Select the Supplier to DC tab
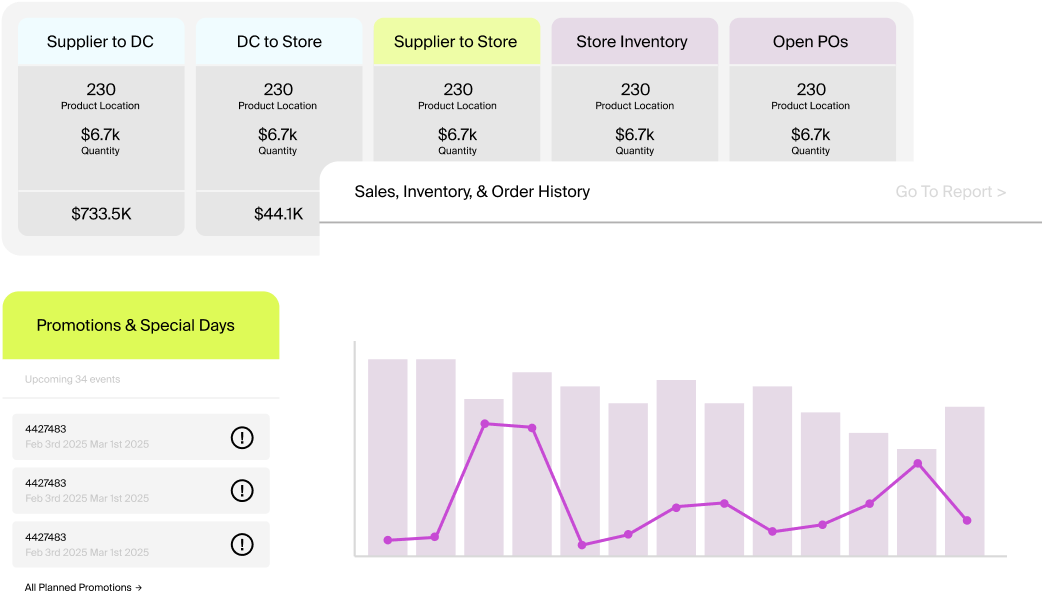This screenshot has width=1042, height=609. tap(100, 42)
